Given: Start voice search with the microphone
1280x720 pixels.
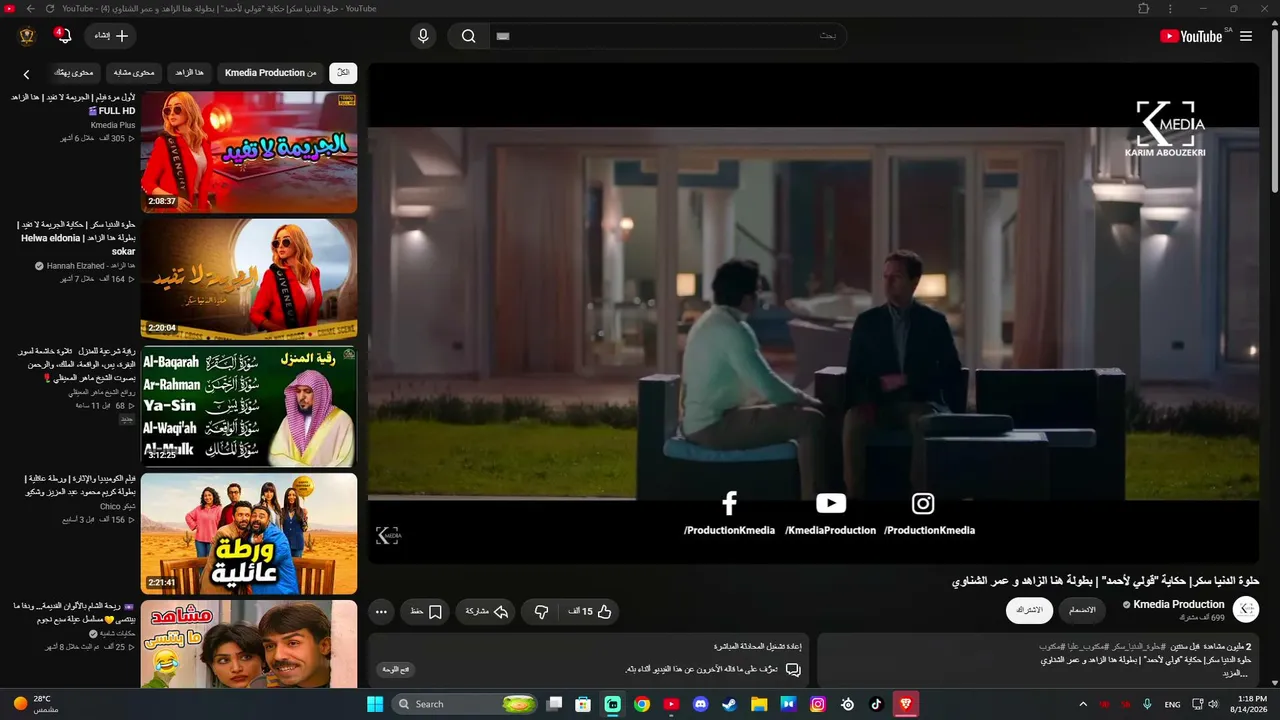Looking at the screenshot, I should pos(423,36).
